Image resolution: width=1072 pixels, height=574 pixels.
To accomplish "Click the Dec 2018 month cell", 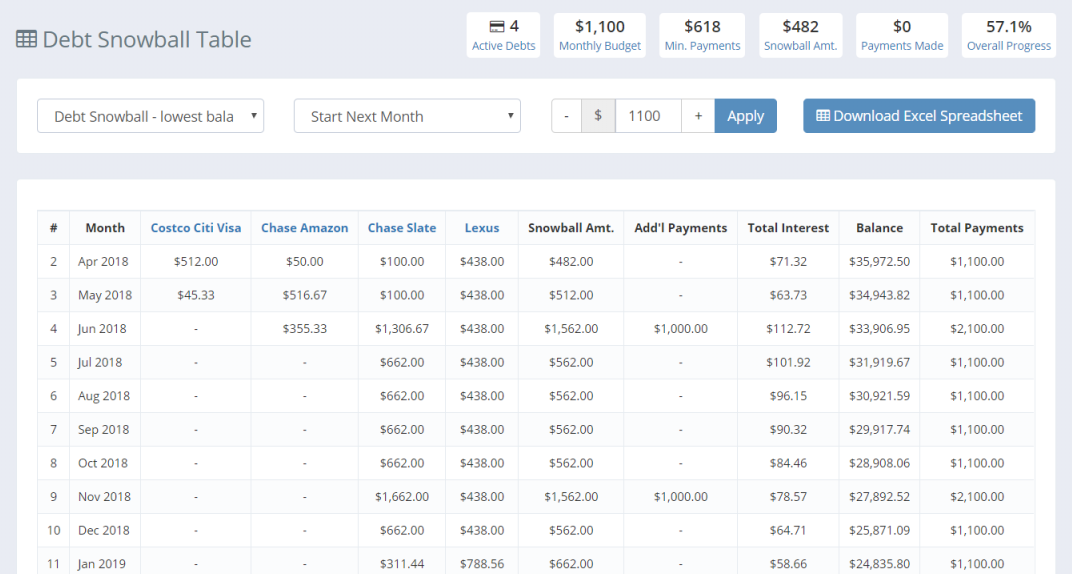I will coord(103,530).
